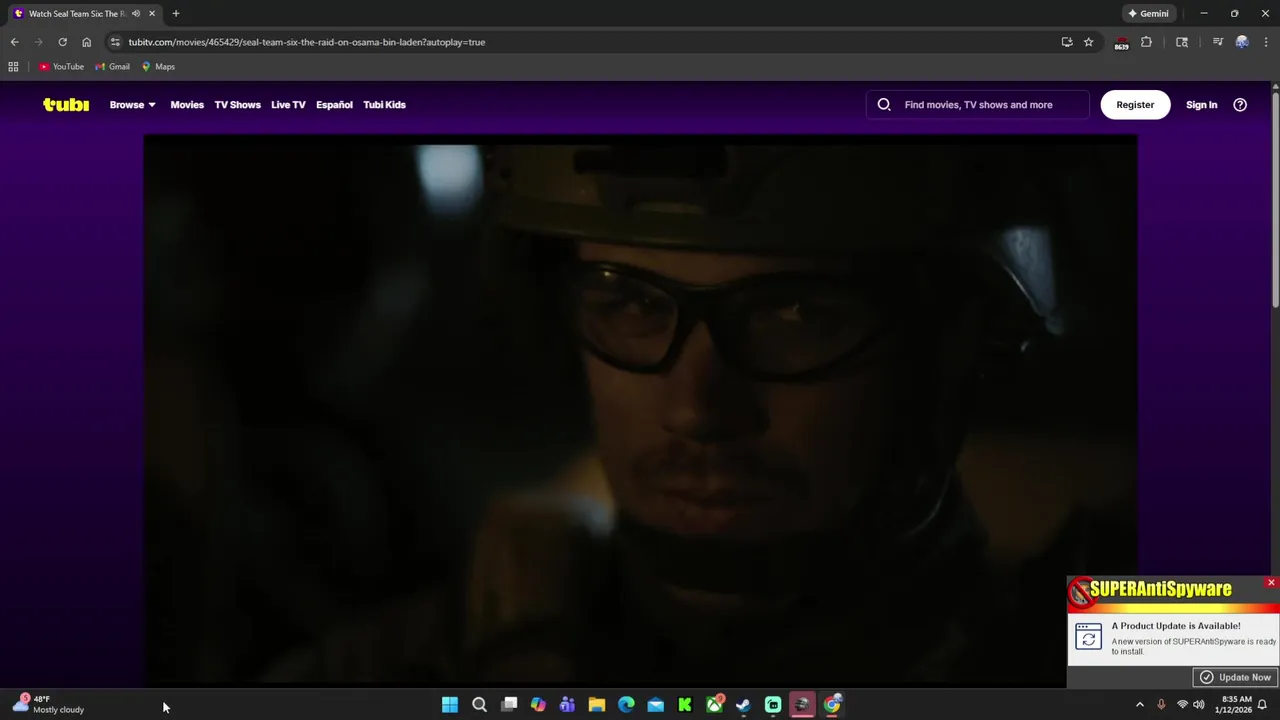This screenshot has width=1280, height=720.
Task: Open Live TV page
Action: coord(288,104)
